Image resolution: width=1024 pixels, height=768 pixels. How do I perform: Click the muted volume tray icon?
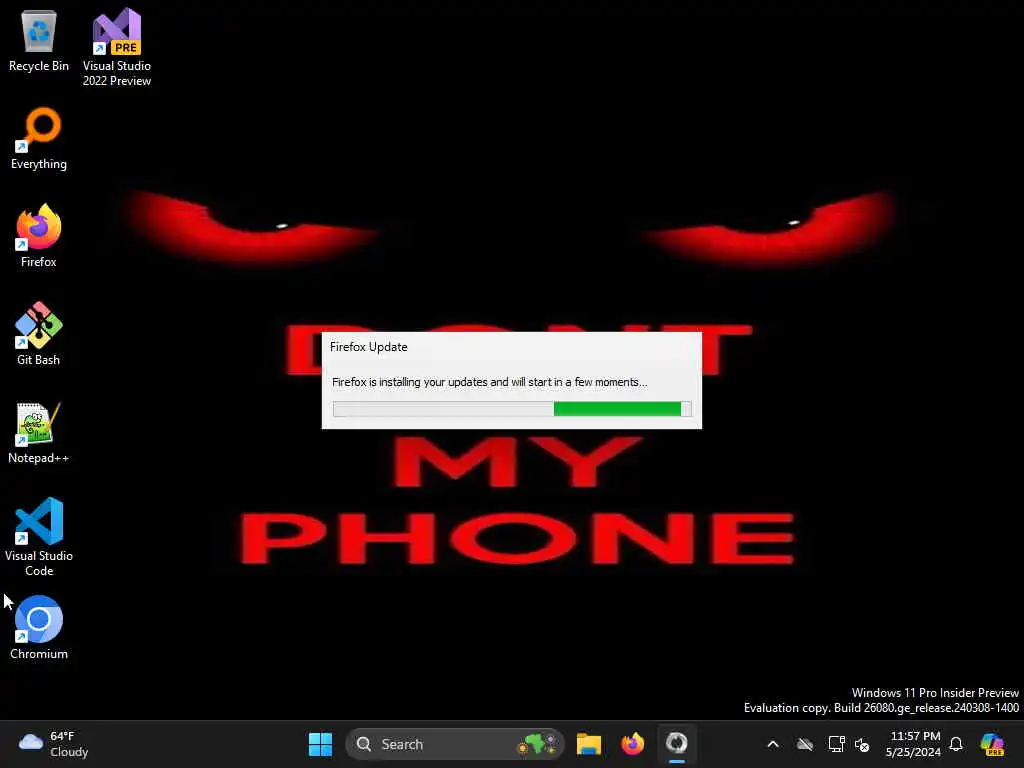[x=862, y=744]
